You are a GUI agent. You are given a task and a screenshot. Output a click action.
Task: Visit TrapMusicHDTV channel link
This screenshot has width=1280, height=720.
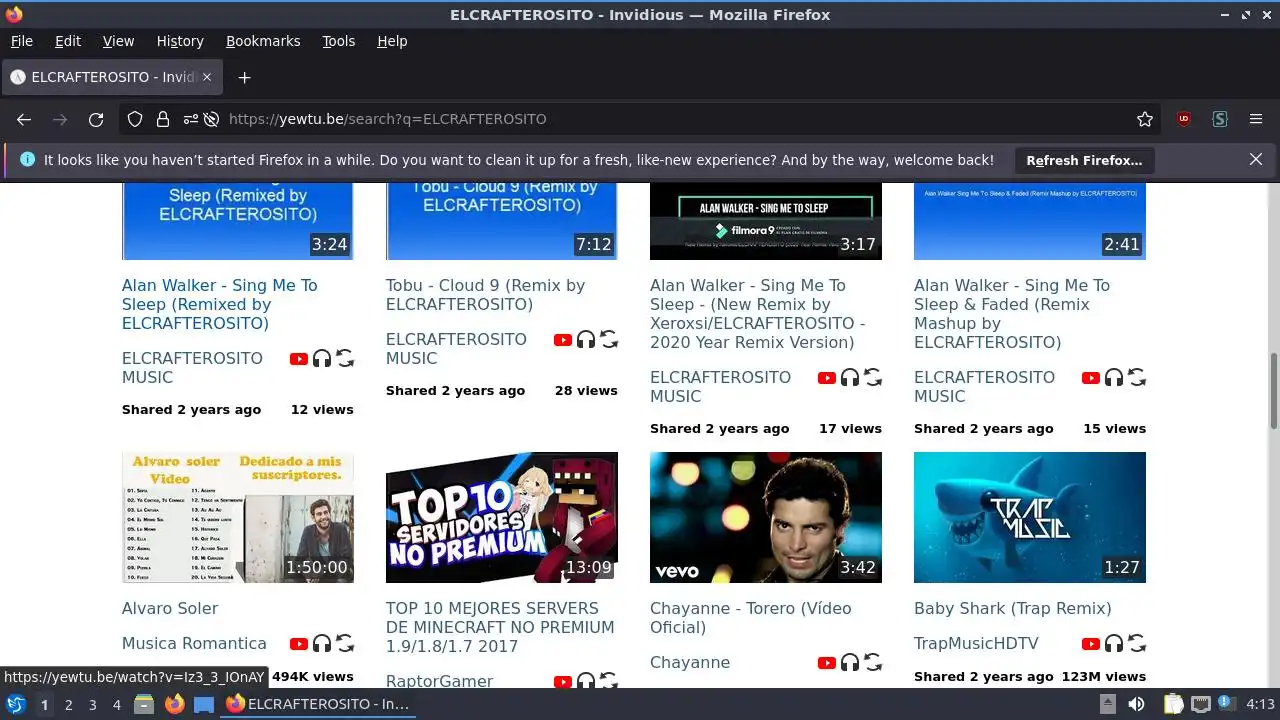point(976,643)
